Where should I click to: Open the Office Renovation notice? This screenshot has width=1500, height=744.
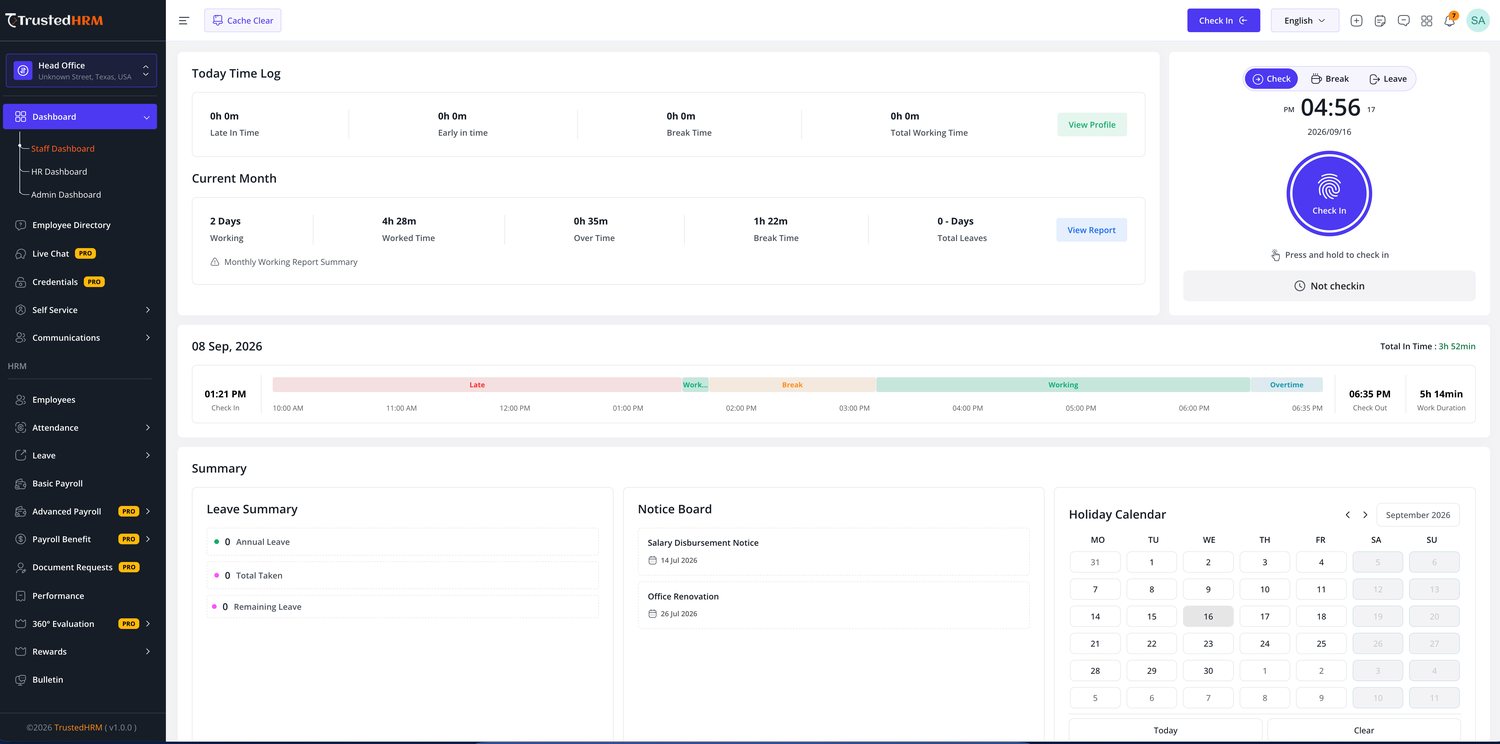point(833,605)
